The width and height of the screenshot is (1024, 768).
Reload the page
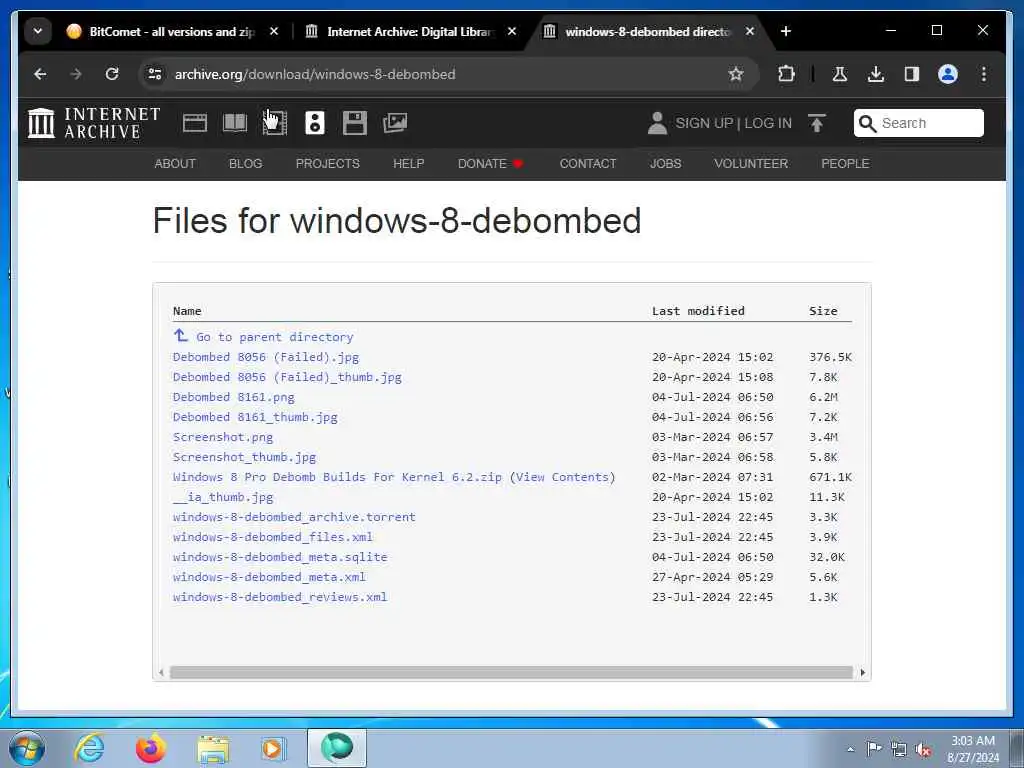click(112, 74)
